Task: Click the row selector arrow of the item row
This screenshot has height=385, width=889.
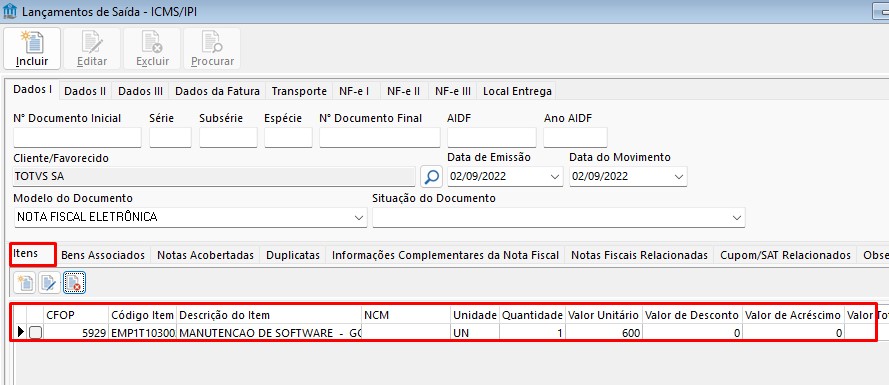Action: tap(20, 333)
